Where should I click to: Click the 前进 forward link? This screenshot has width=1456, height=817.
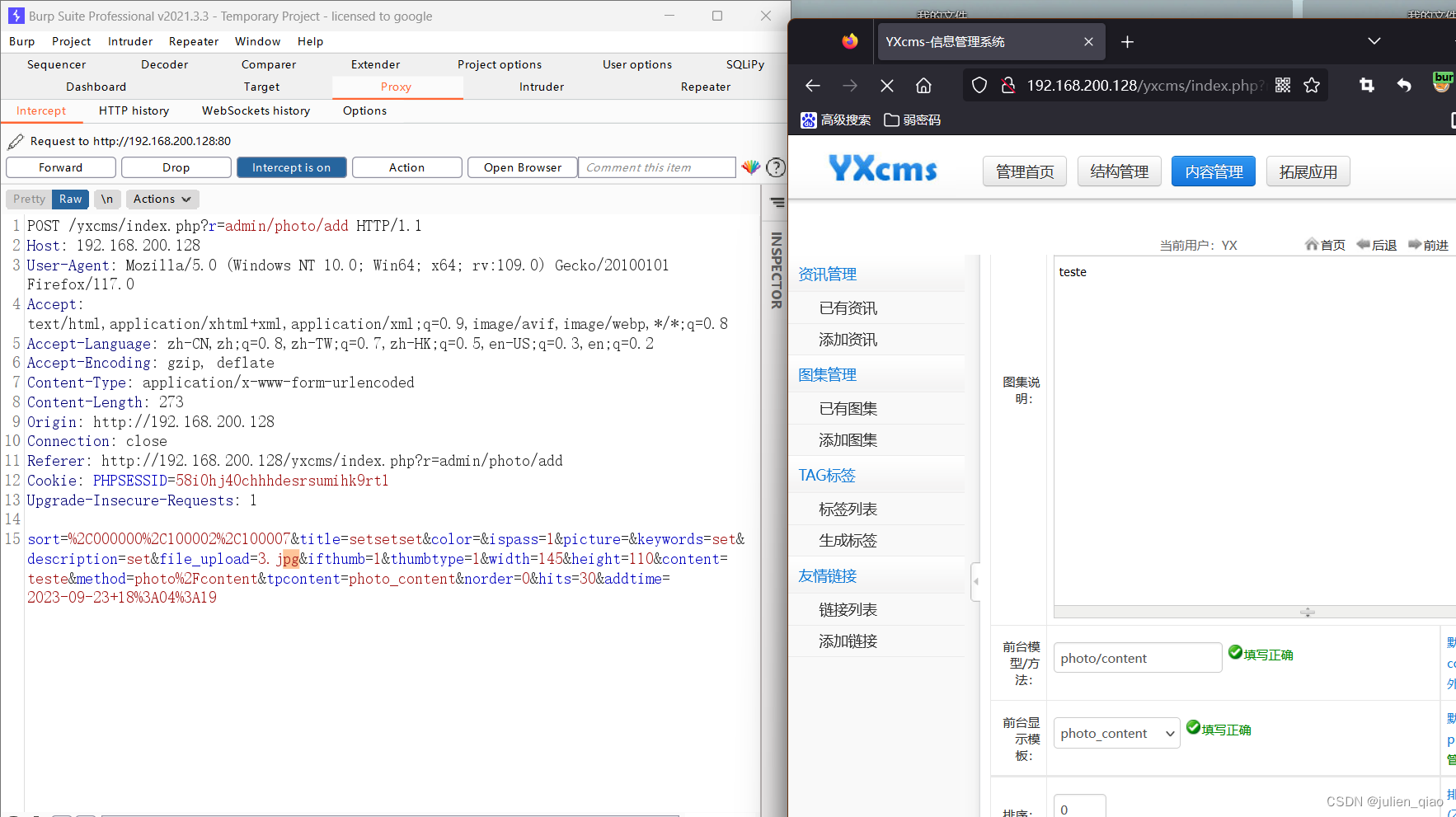pyautogui.click(x=1429, y=245)
